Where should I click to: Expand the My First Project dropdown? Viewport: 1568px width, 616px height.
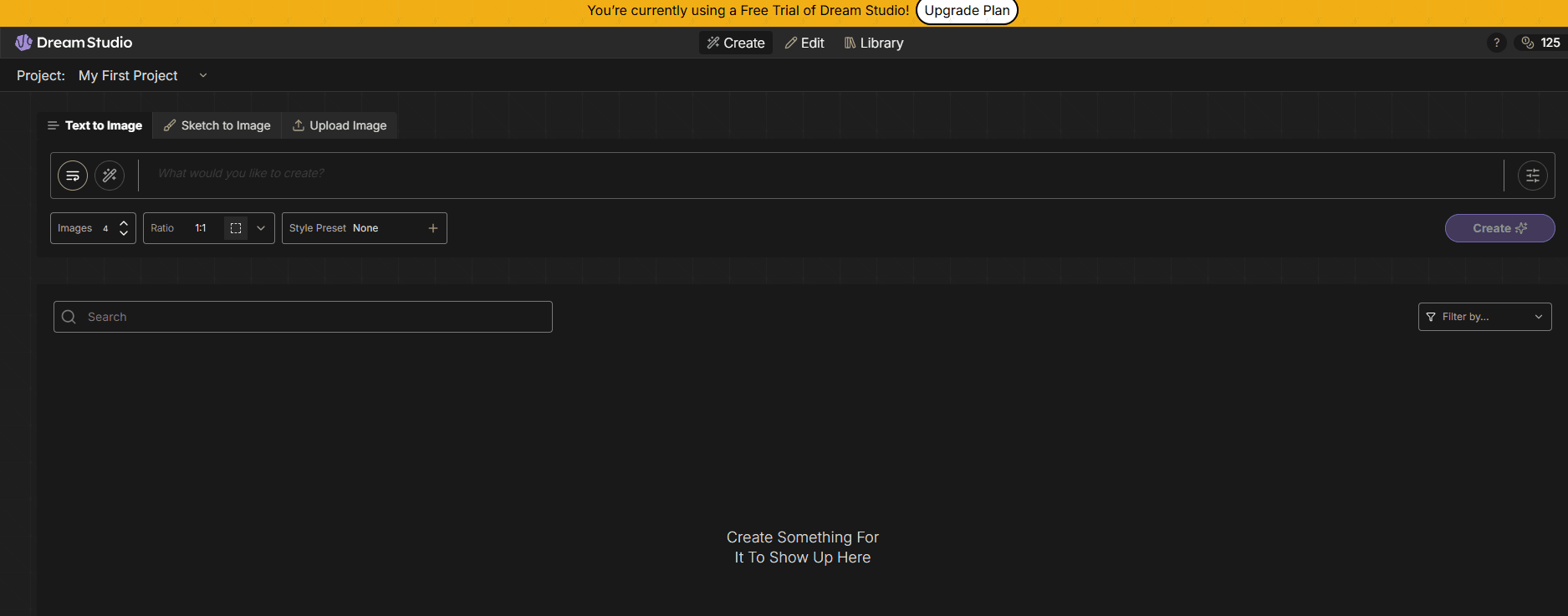[202, 75]
